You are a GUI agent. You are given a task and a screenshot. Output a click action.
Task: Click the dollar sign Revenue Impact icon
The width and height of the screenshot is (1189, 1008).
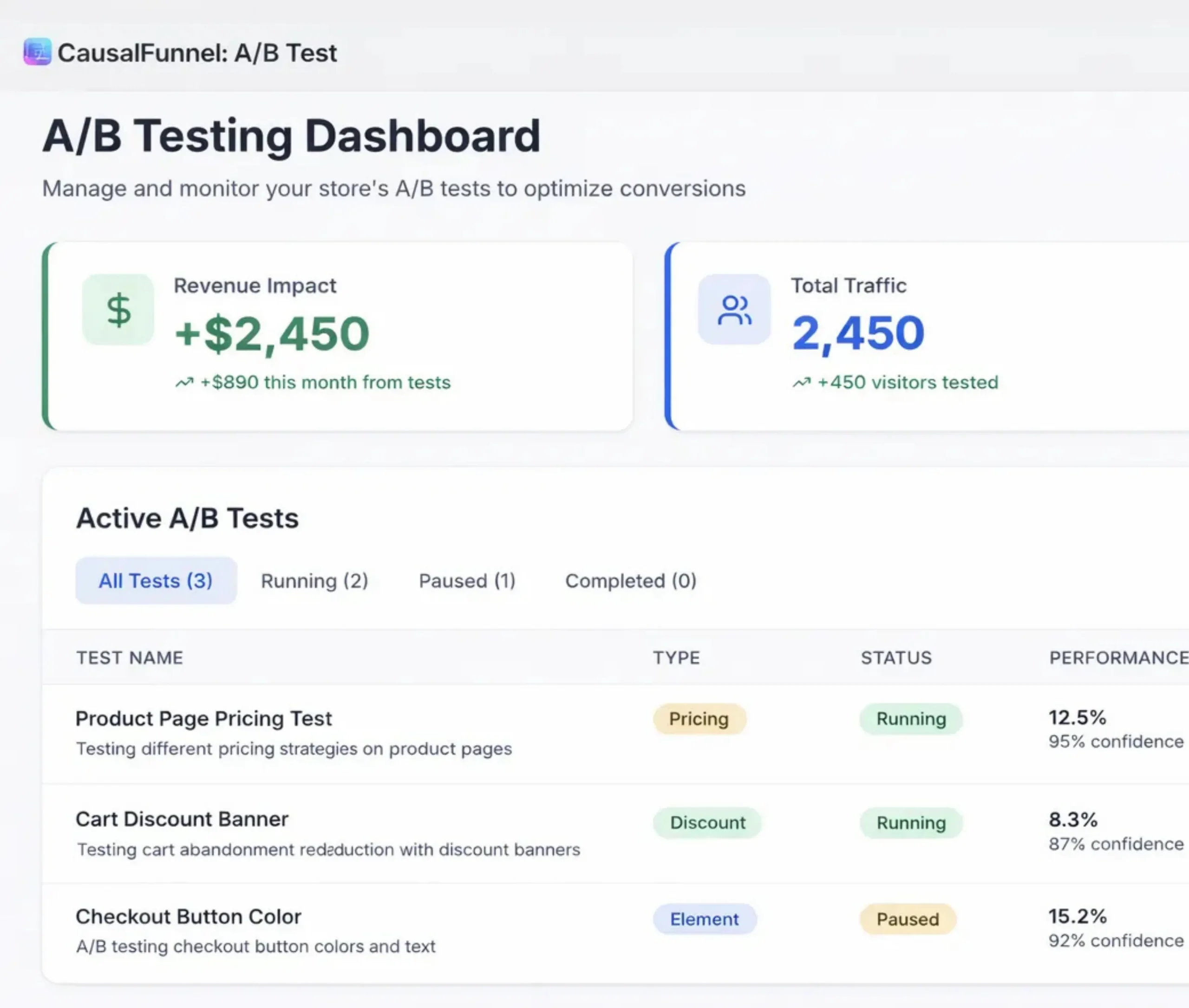pos(118,309)
